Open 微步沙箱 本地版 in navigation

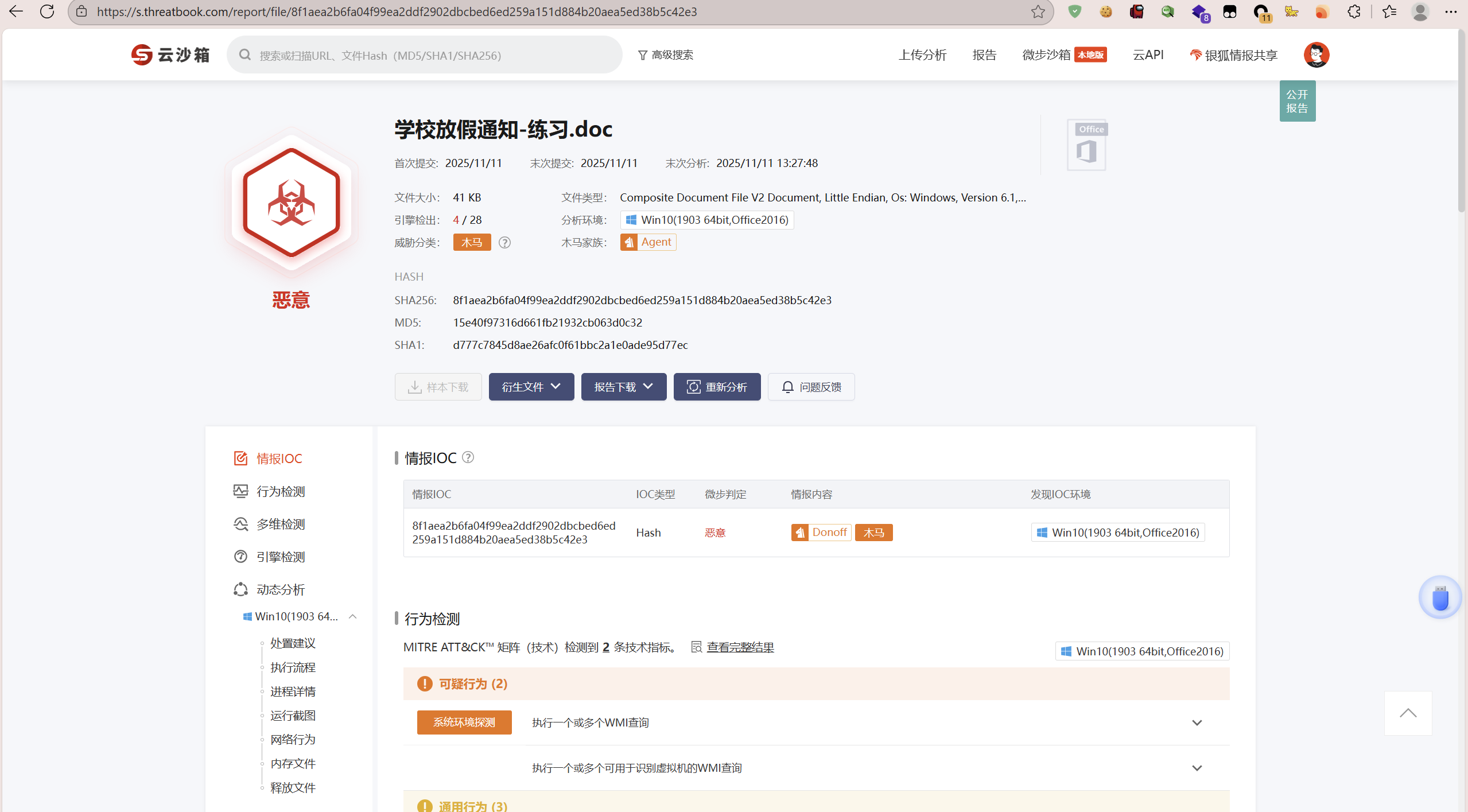1064,55
